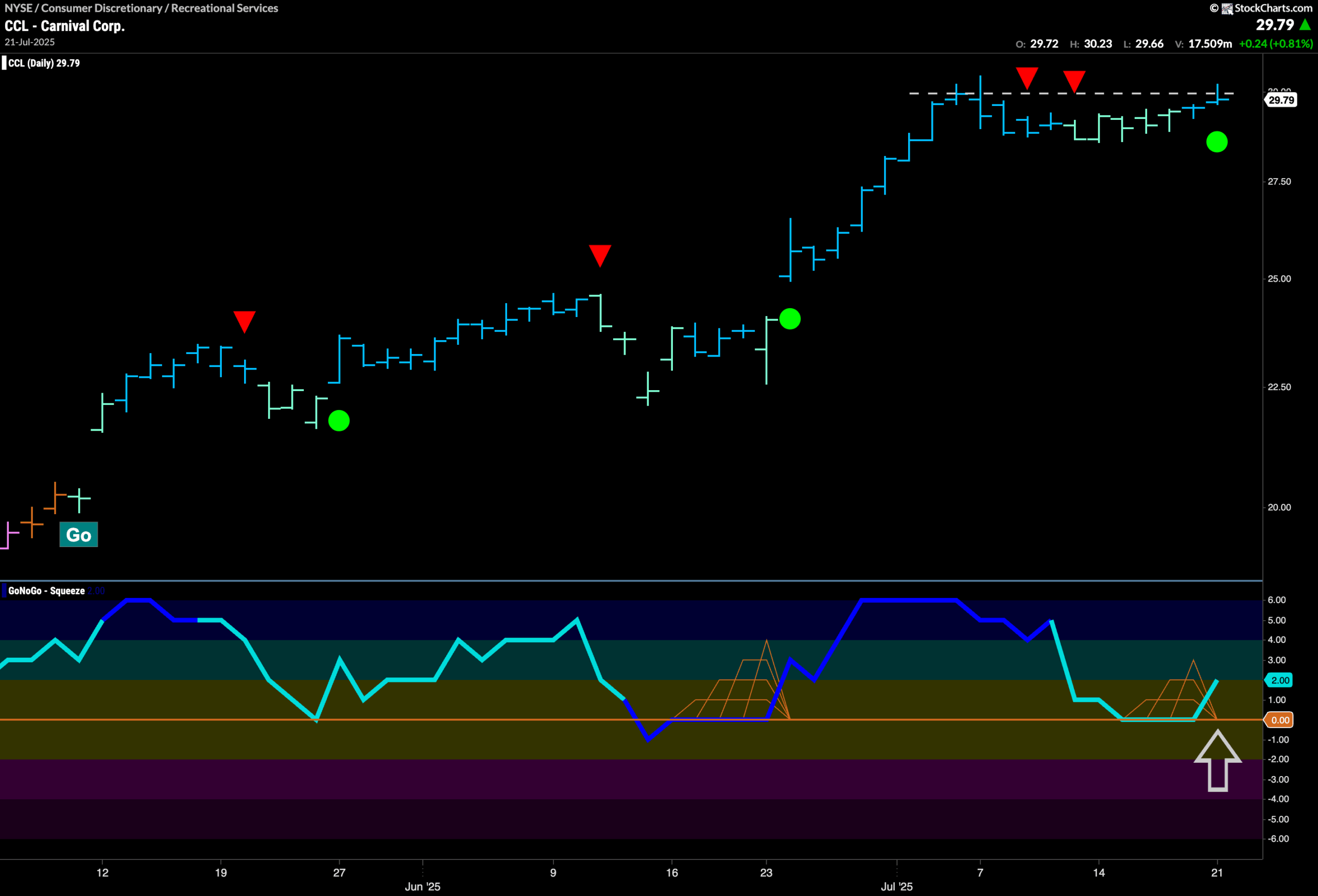This screenshot has width=1318, height=896.
Task: Click the Recreational Services breadcrumb
Action: tap(224, 8)
